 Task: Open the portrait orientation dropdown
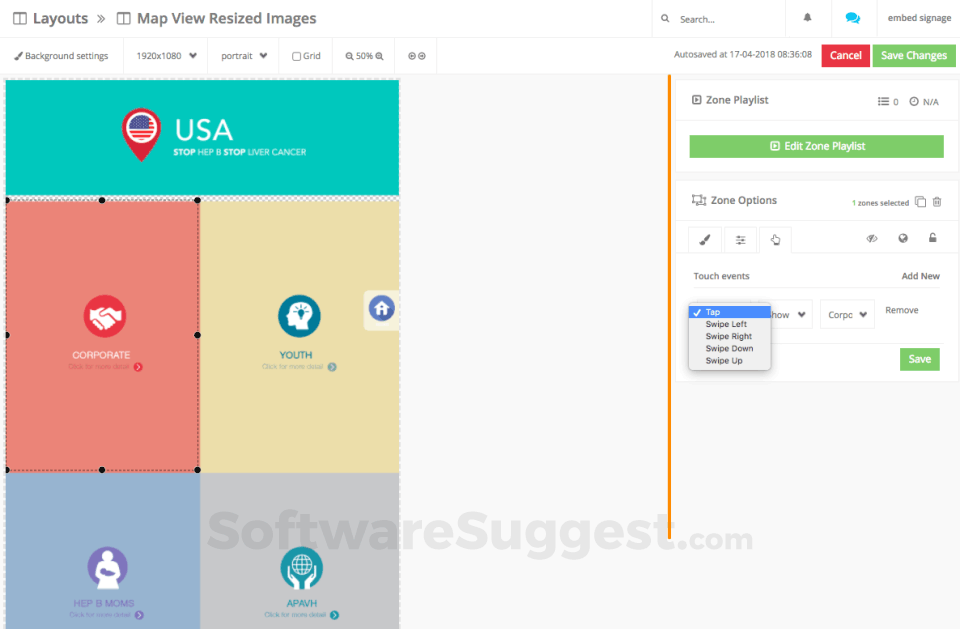(244, 56)
